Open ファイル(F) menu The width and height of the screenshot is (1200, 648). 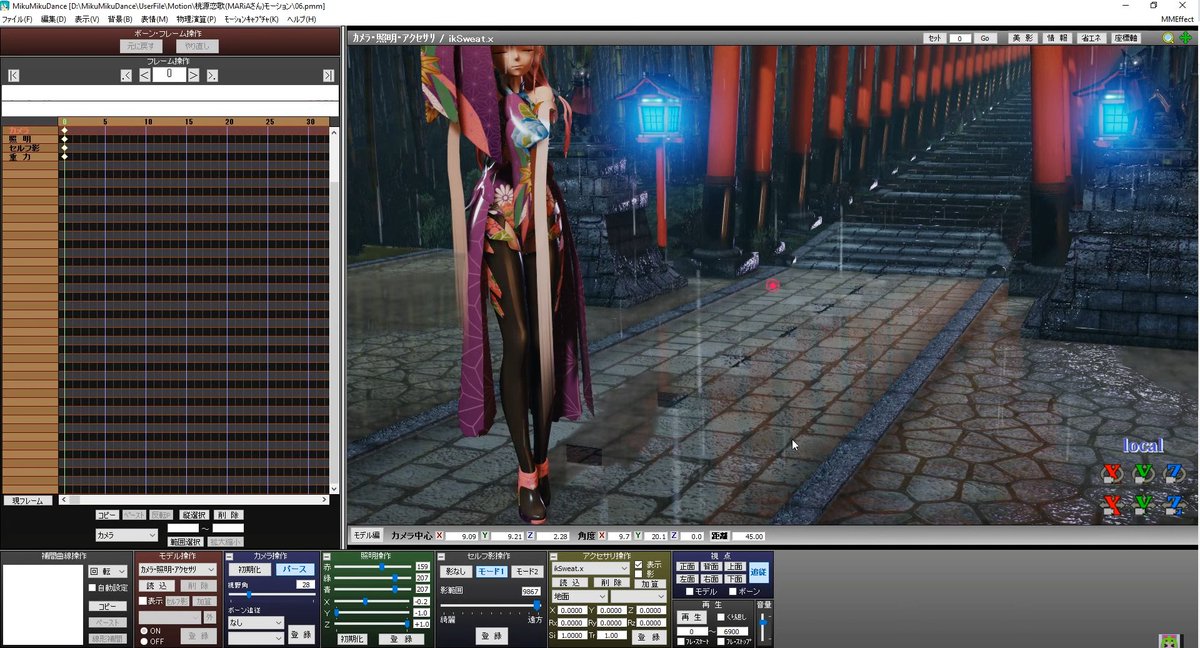pos(17,19)
